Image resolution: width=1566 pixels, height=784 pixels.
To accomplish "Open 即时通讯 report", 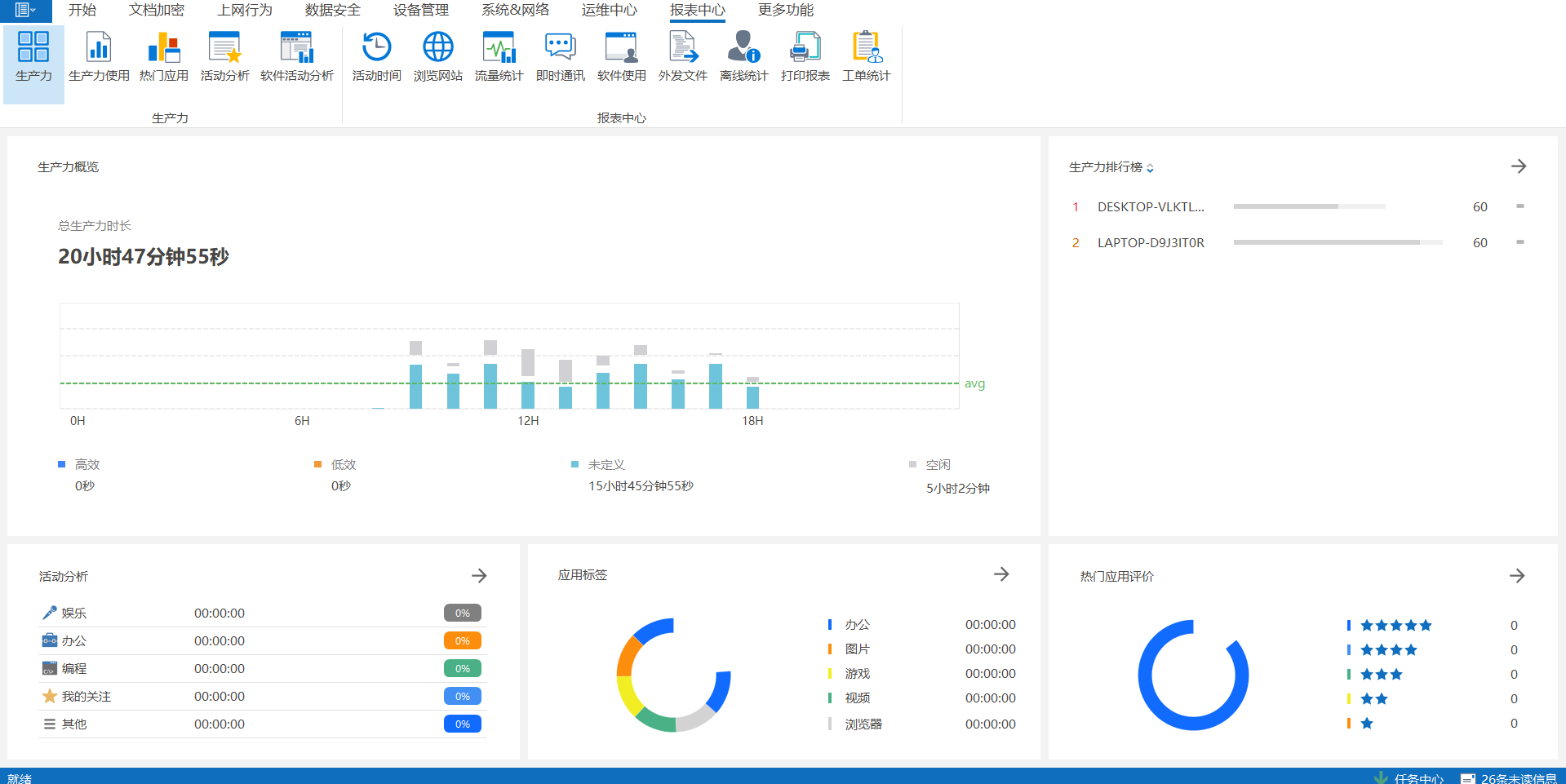I will click(x=560, y=57).
